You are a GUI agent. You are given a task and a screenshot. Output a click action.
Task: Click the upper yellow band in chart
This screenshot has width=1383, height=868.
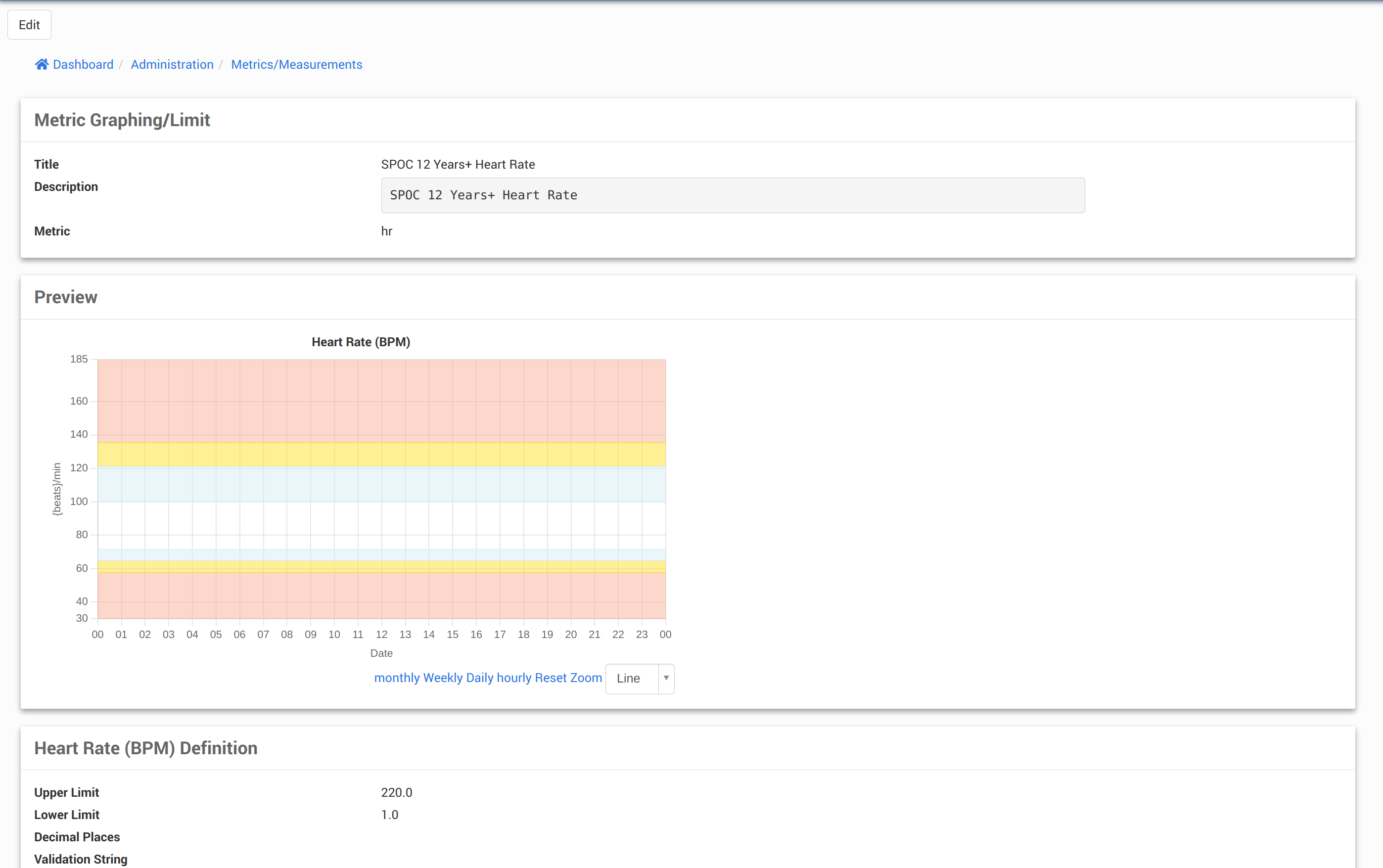click(381, 454)
